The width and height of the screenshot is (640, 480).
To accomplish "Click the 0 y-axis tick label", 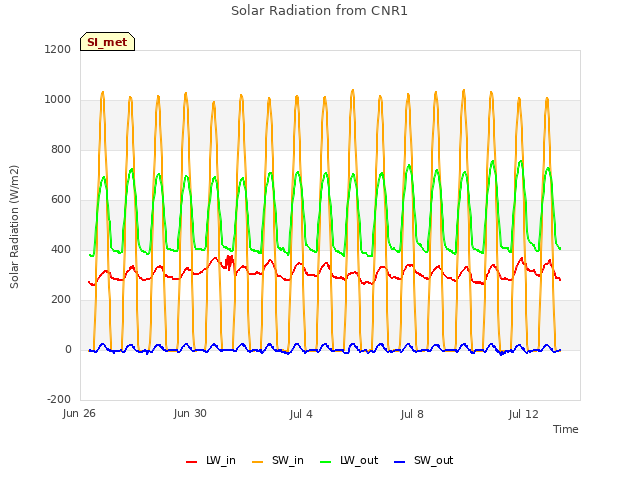I will point(68,349).
